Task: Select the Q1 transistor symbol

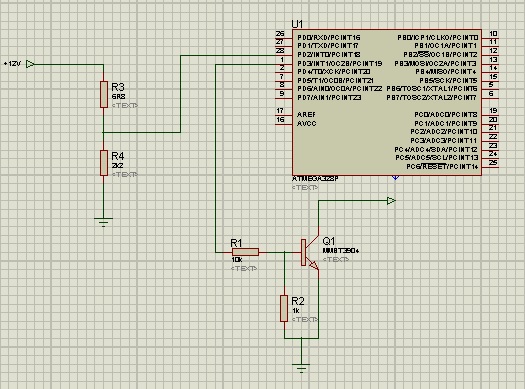Action: 309,253
